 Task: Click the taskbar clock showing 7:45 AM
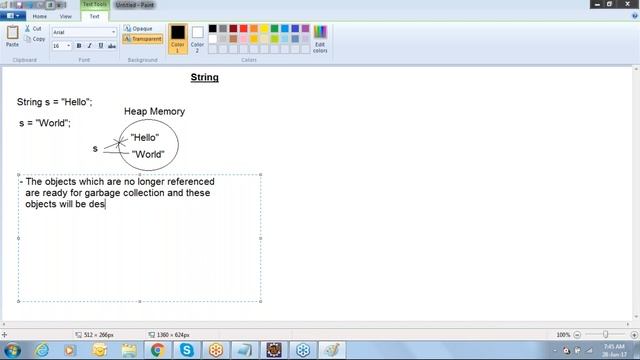(x=614, y=350)
